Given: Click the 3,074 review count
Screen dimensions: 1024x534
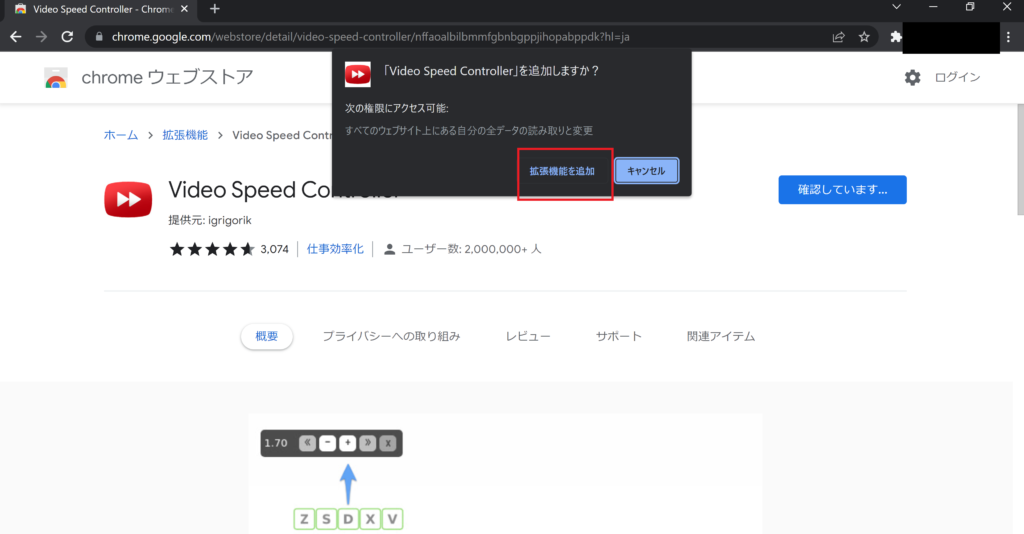Looking at the screenshot, I should tap(274, 249).
